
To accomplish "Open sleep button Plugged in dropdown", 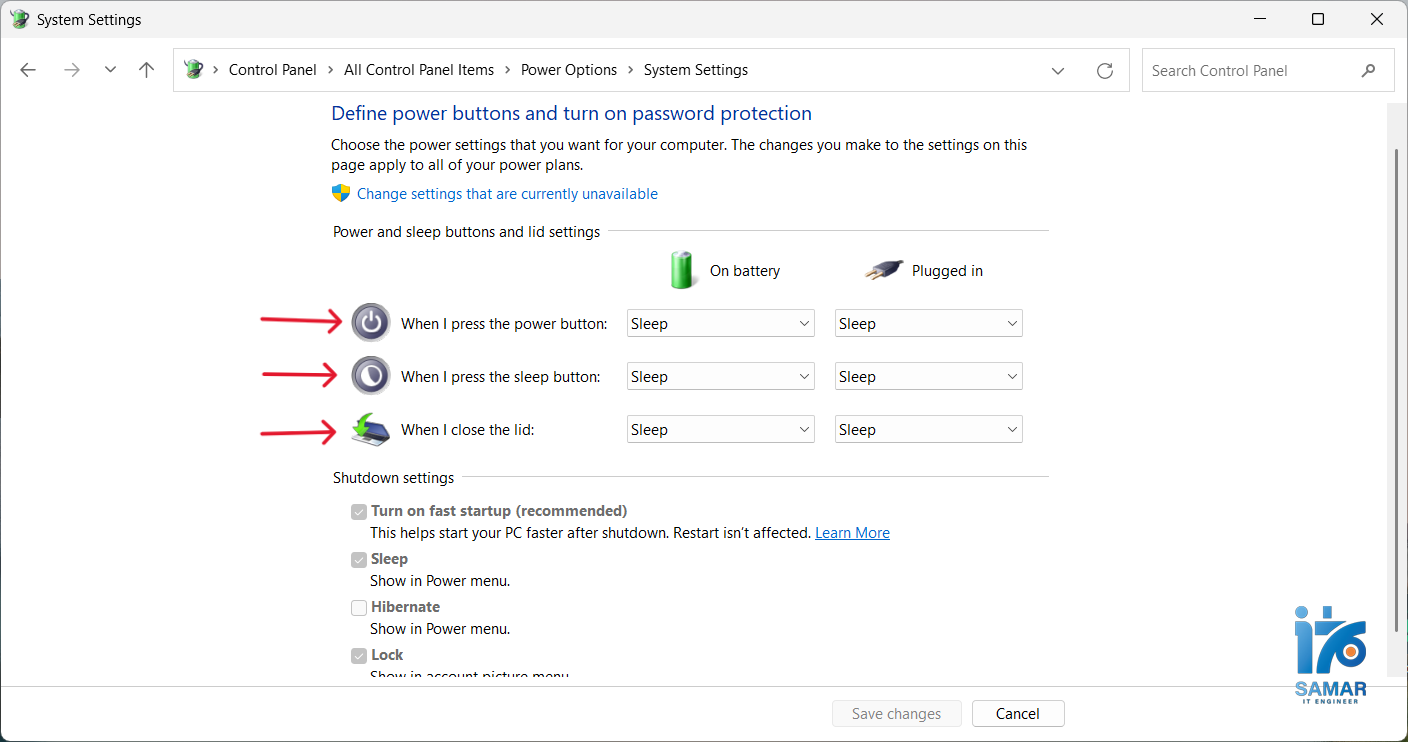I will (x=928, y=377).
